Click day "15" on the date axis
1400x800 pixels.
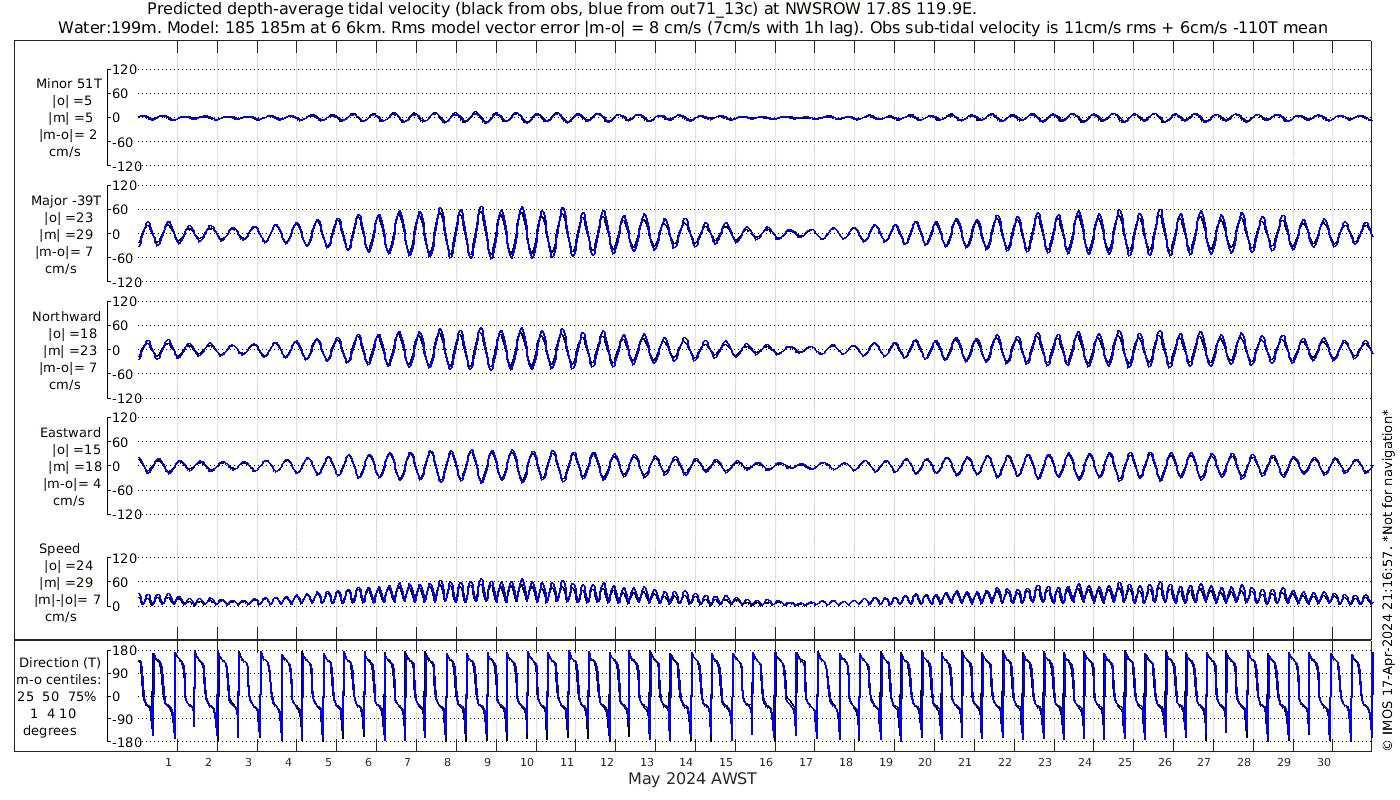726,762
